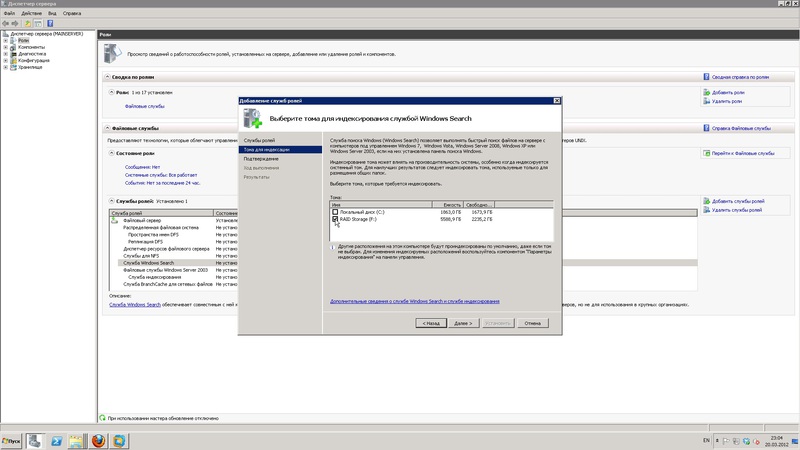Click the Добавить роли link
Screen dimensions: 800x450
click(728, 92)
